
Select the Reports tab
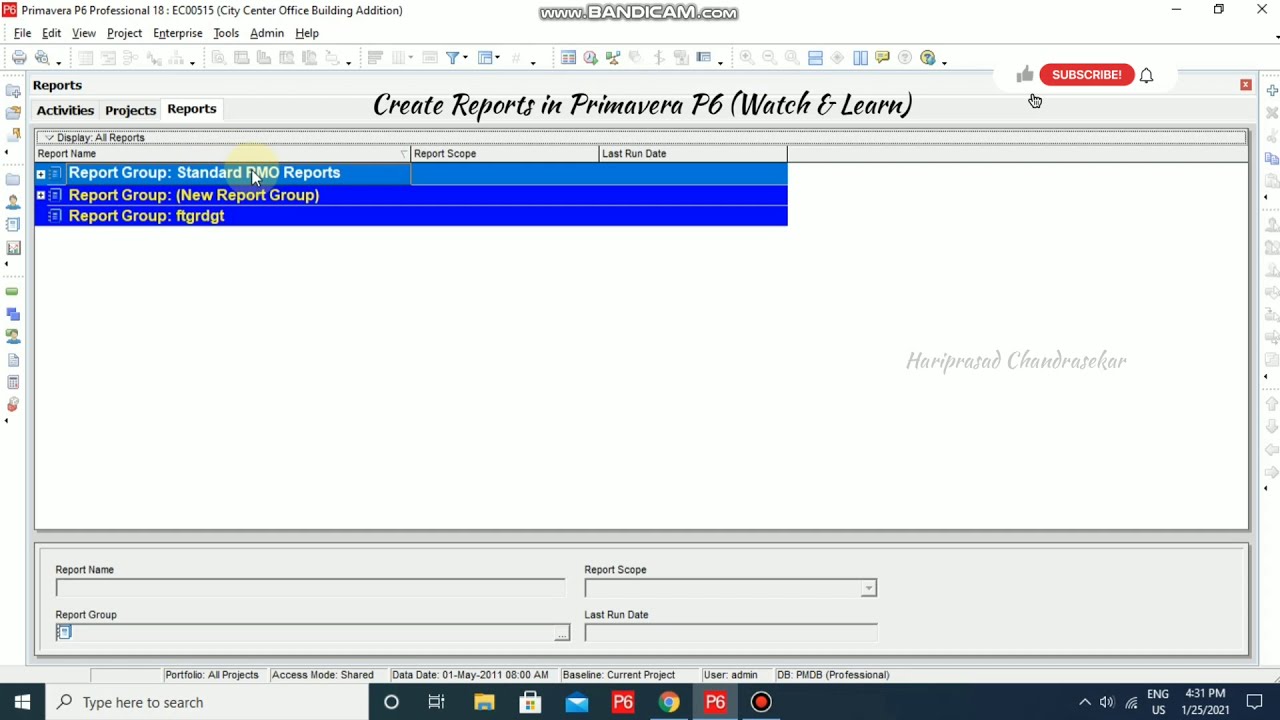[x=191, y=109]
